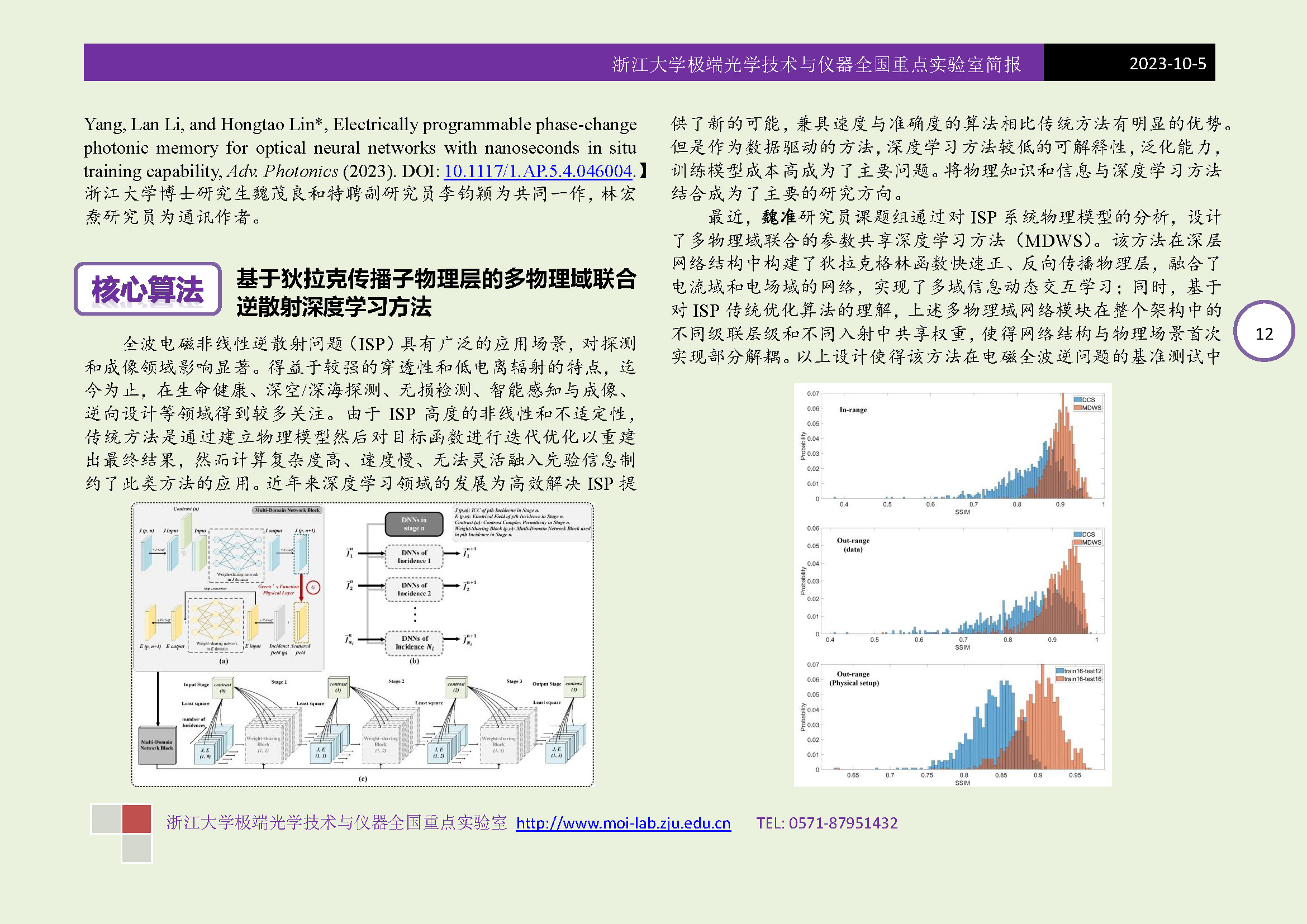Image resolution: width=1307 pixels, height=924 pixels.
Task: Click the 核心算法 purple badge
Action: (x=148, y=289)
